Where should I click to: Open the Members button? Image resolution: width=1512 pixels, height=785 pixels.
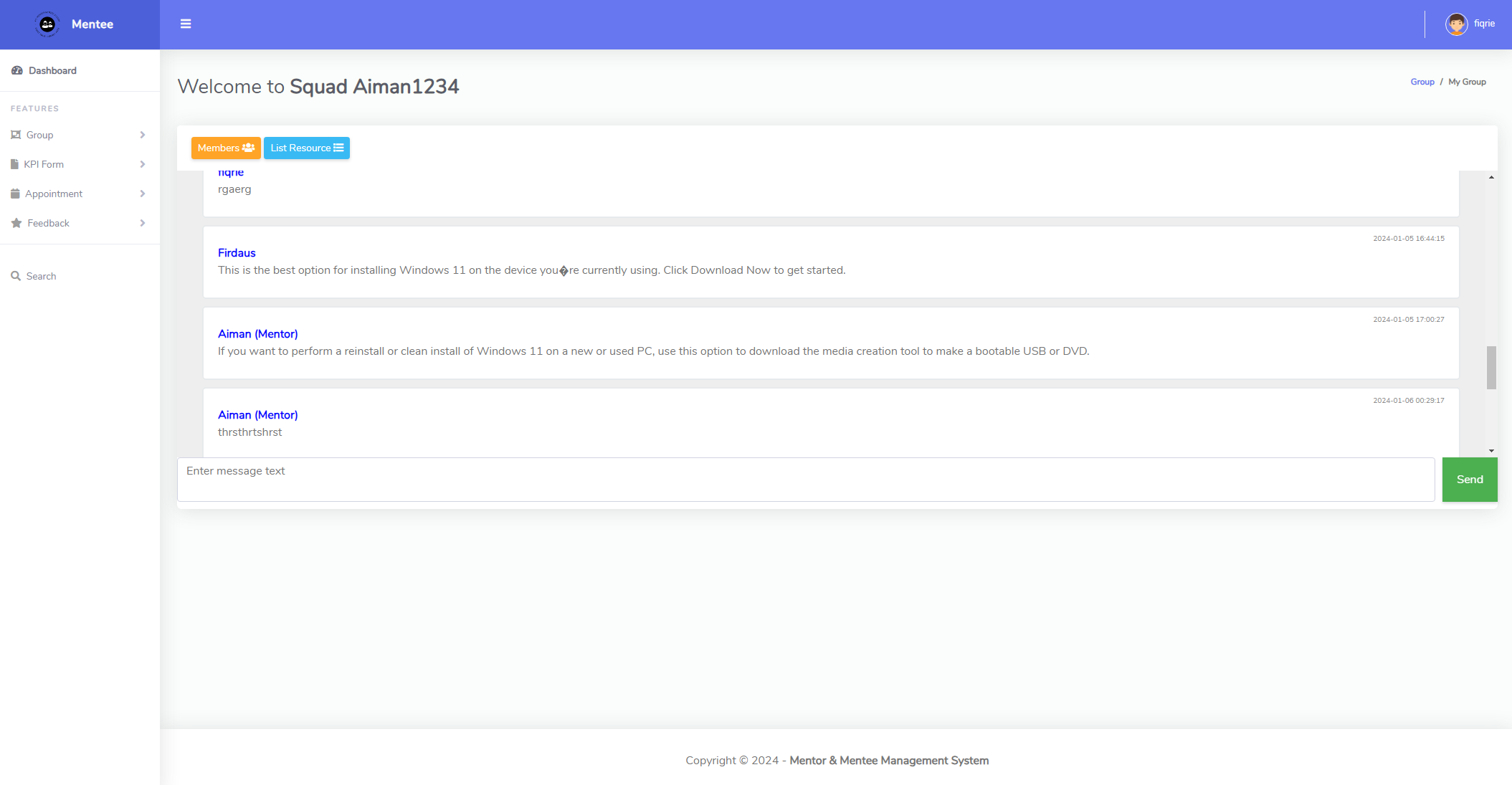(x=226, y=148)
